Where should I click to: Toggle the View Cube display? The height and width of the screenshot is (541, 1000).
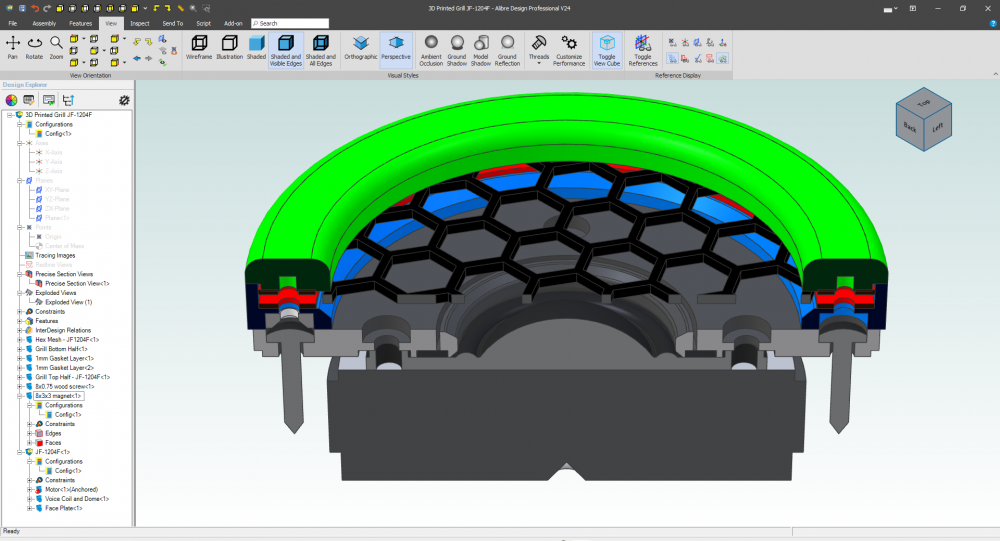click(x=606, y=48)
